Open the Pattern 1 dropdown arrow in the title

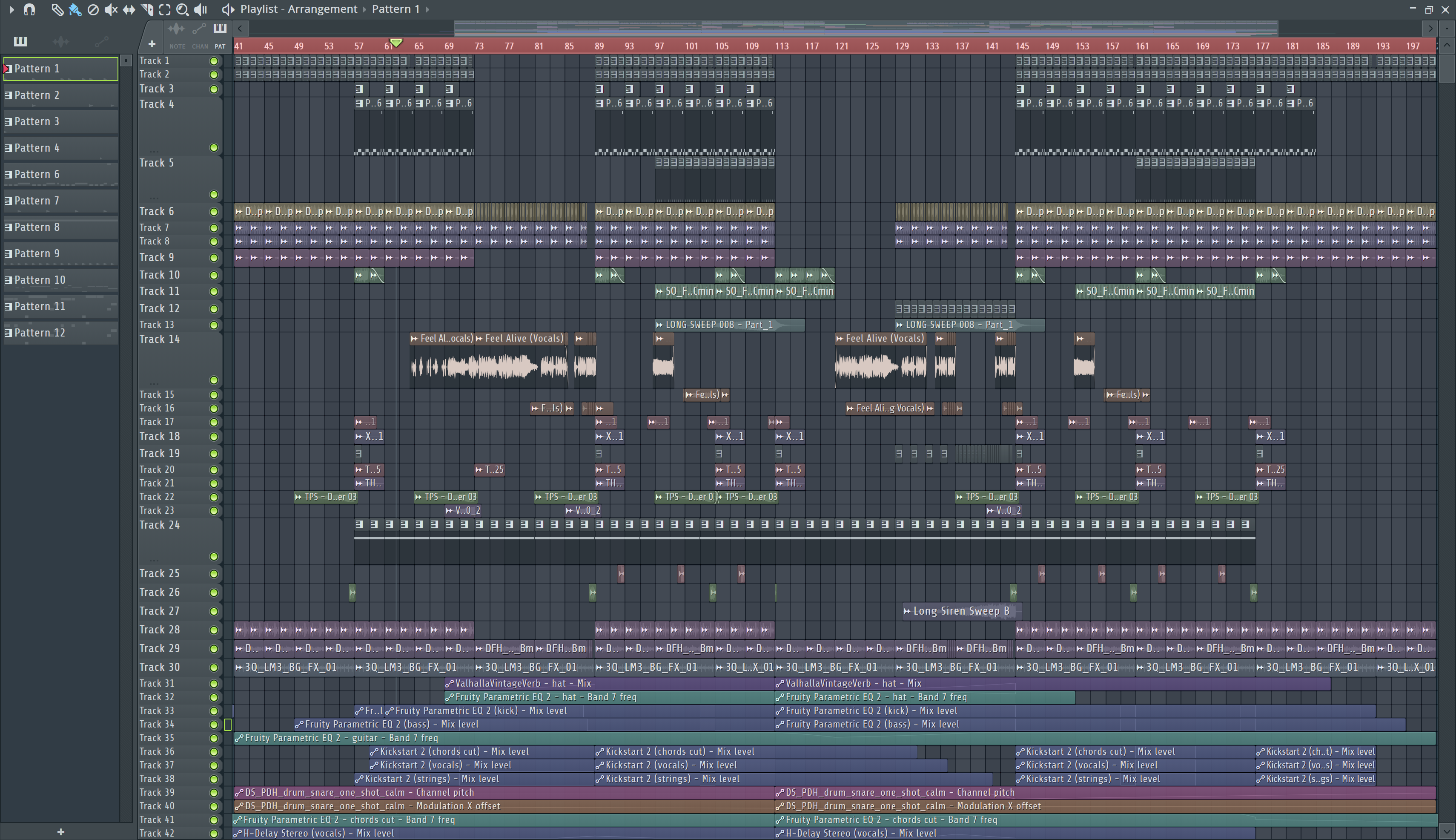pyautogui.click(x=427, y=9)
